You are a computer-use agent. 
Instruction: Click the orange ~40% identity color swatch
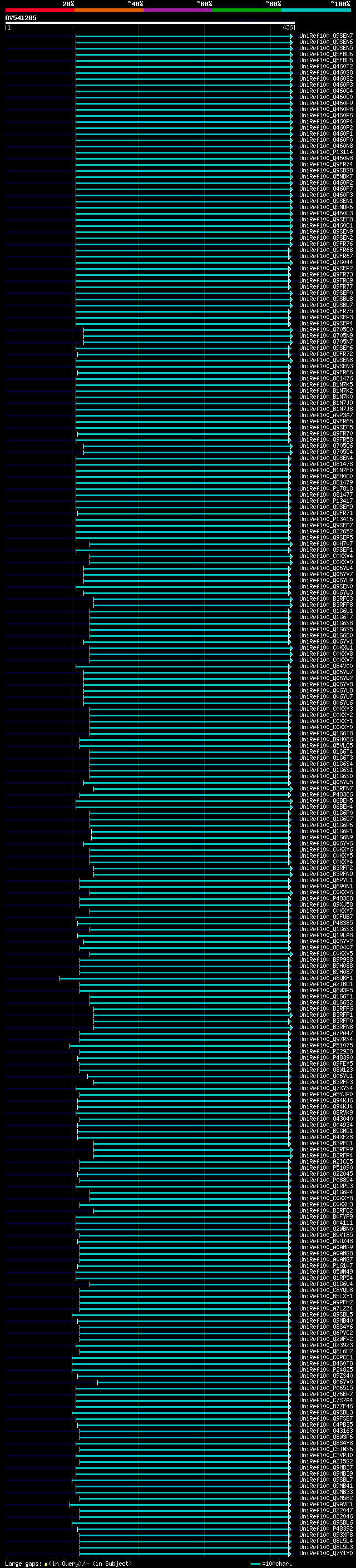point(109,11)
